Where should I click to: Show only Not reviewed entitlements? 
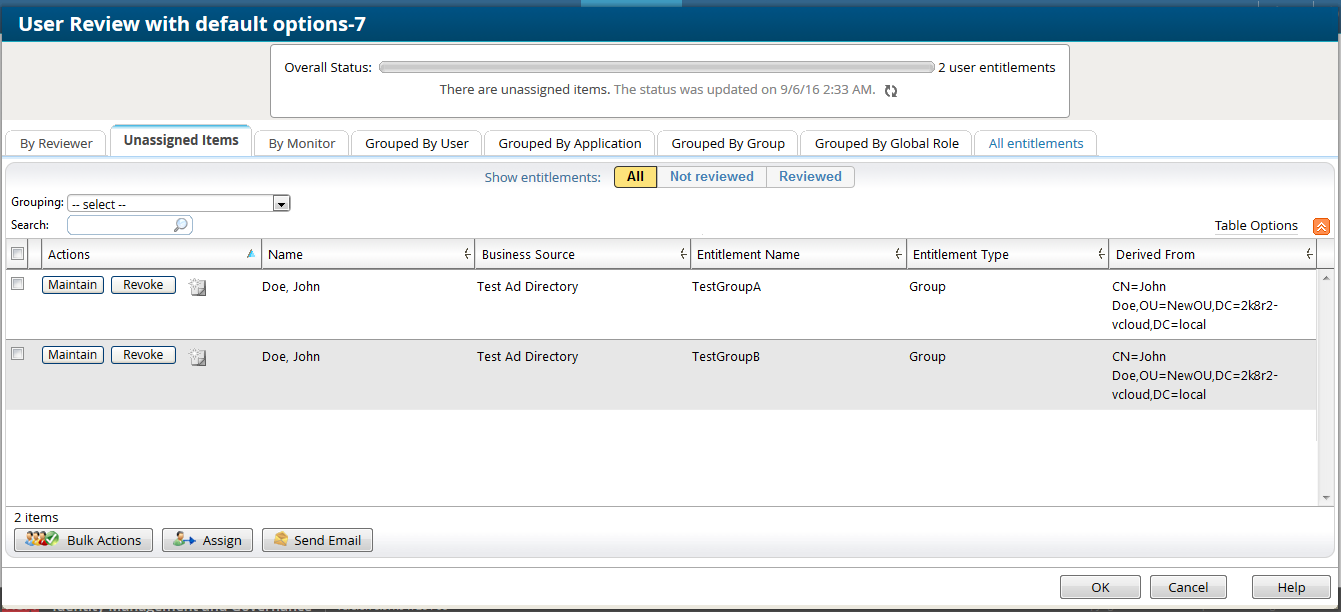(711, 177)
